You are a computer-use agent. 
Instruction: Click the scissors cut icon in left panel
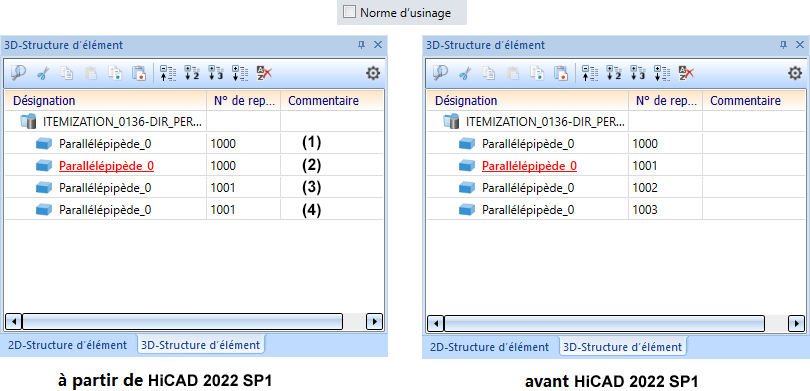pyautogui.click(x=42, y=73)
